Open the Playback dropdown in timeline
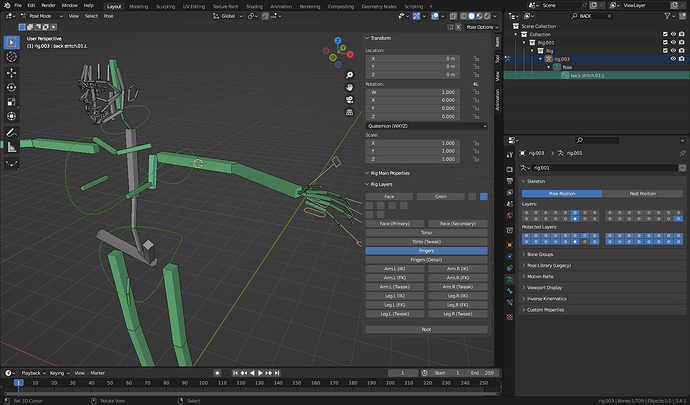The height and width of the screenshot is (405, 690). pyautogui.click(x=33, y=373)
